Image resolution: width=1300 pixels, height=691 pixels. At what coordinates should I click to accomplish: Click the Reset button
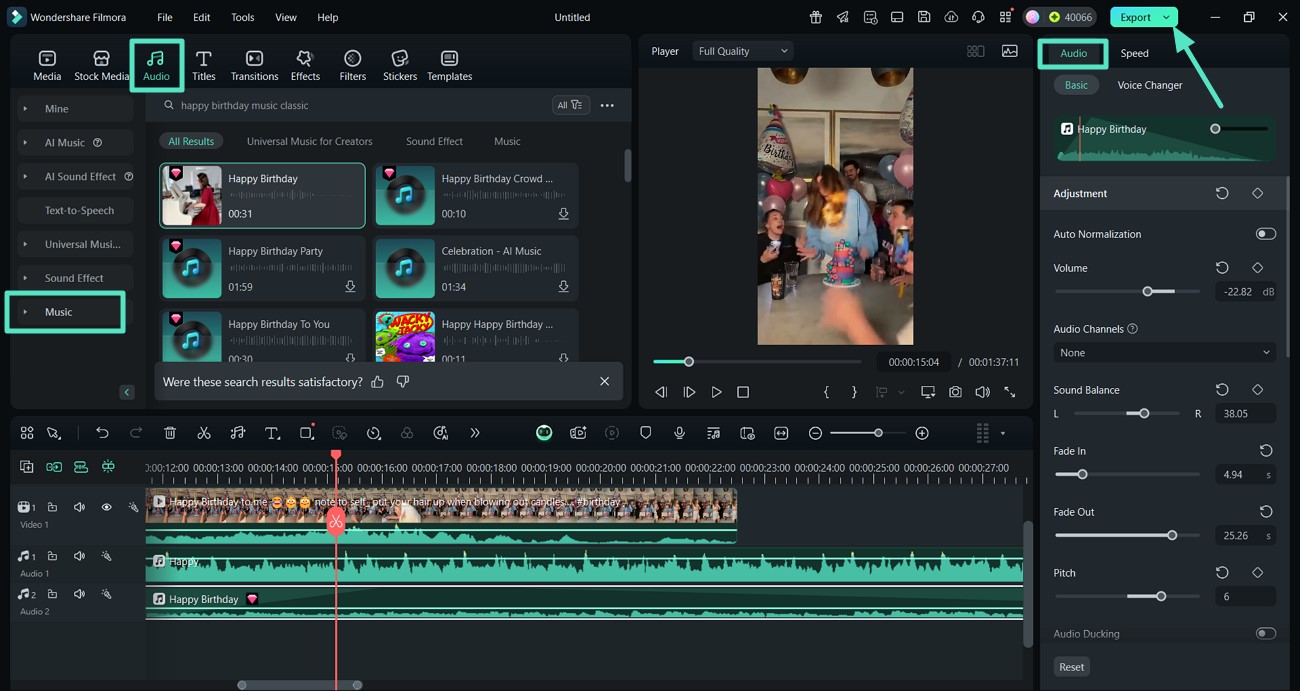click(1071, 667)
